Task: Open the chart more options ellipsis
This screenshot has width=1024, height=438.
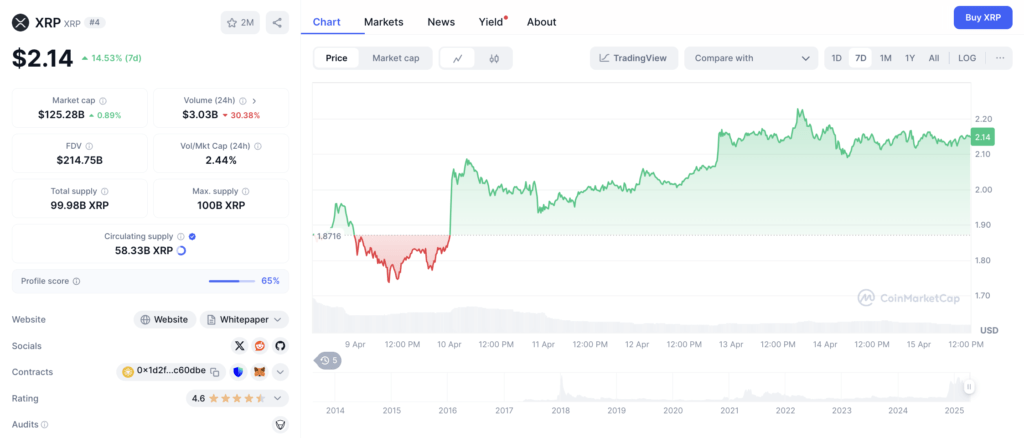Action: [1000, 58]
